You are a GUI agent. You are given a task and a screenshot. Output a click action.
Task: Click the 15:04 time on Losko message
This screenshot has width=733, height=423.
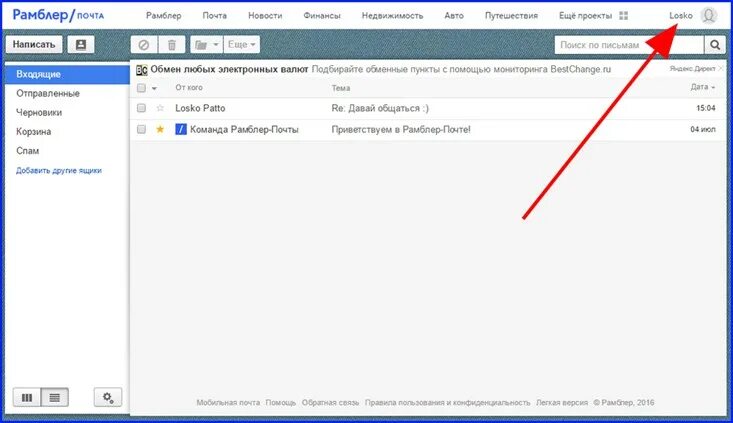pyautogui.click(x=706, y=108)
